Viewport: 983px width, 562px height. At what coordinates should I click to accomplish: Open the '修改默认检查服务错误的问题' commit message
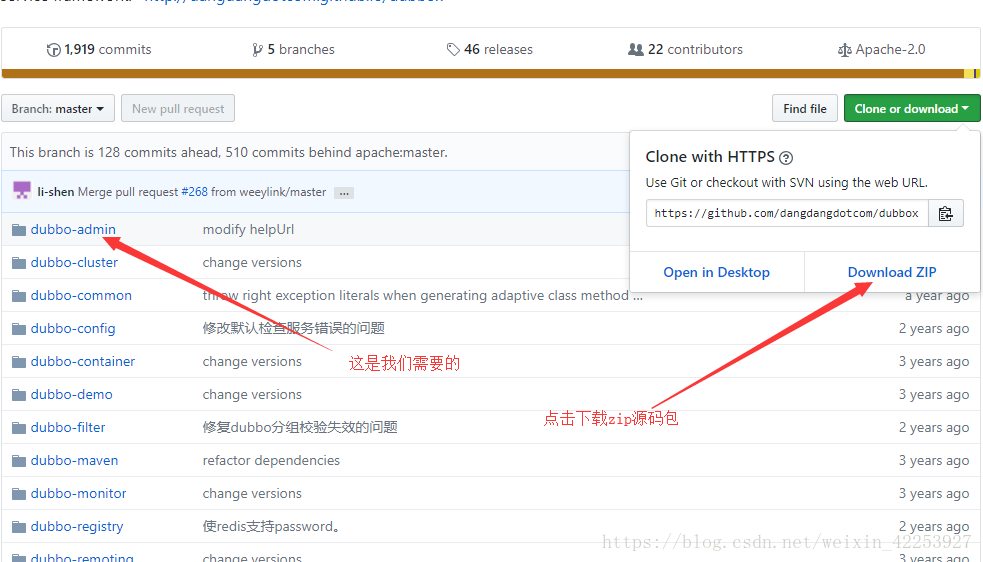[x=293, y=328]
